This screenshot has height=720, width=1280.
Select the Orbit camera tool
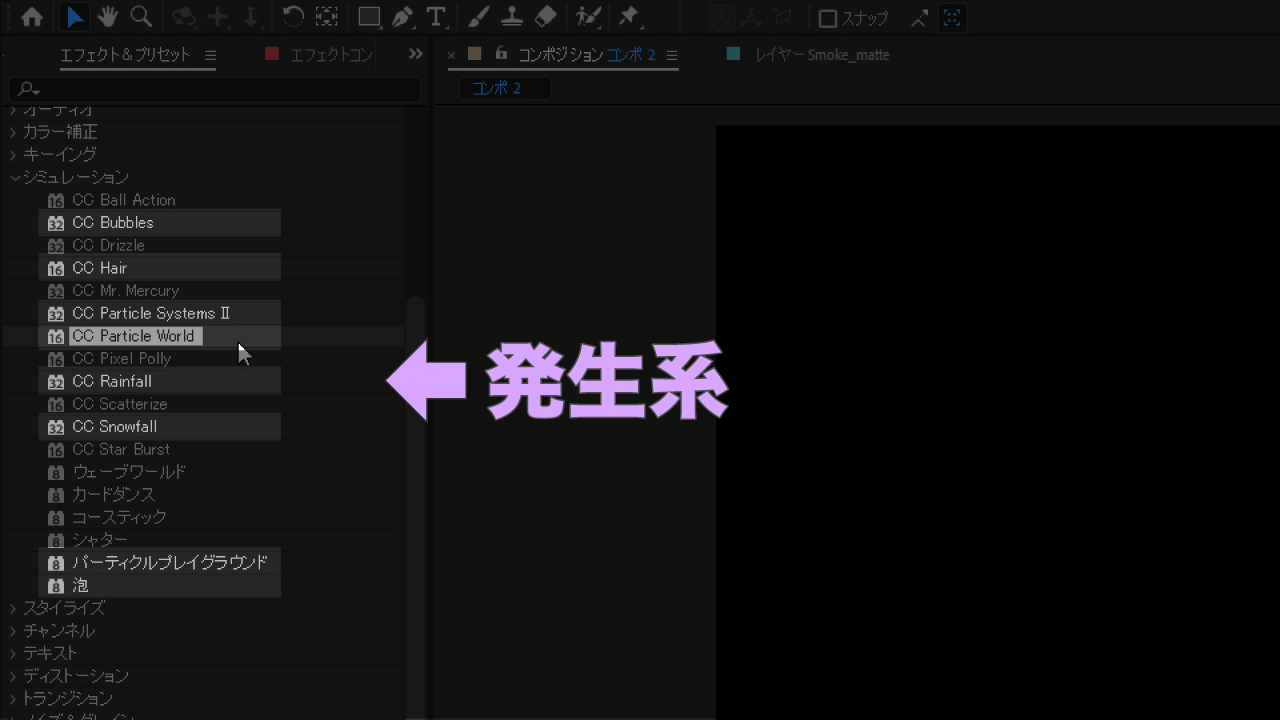point(183,17)
